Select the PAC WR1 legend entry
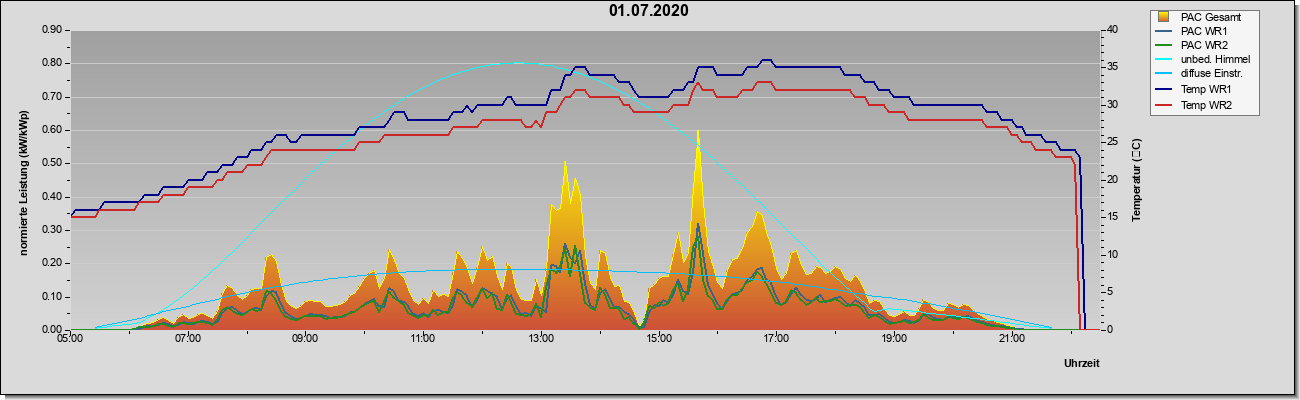This screenshot has width=1300, height=400. coord(1201,31)
